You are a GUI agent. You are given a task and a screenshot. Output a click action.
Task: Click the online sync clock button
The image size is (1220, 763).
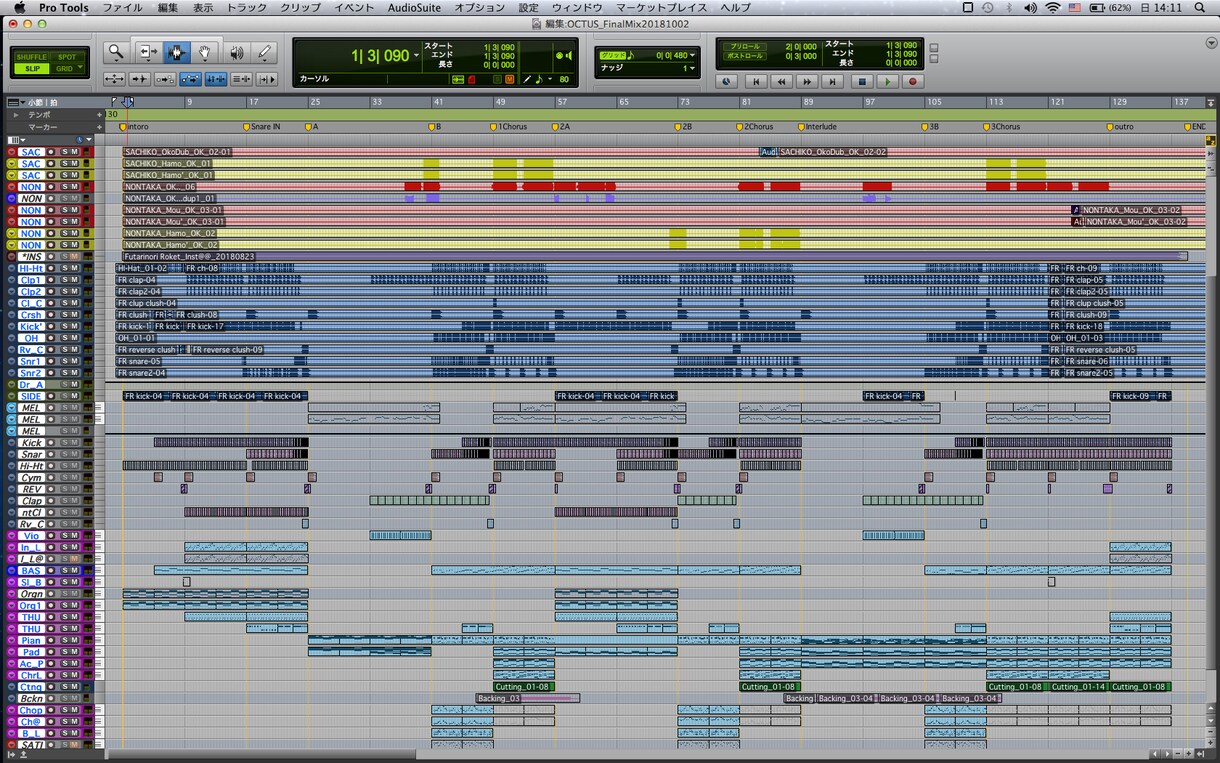tap(727, 81)
